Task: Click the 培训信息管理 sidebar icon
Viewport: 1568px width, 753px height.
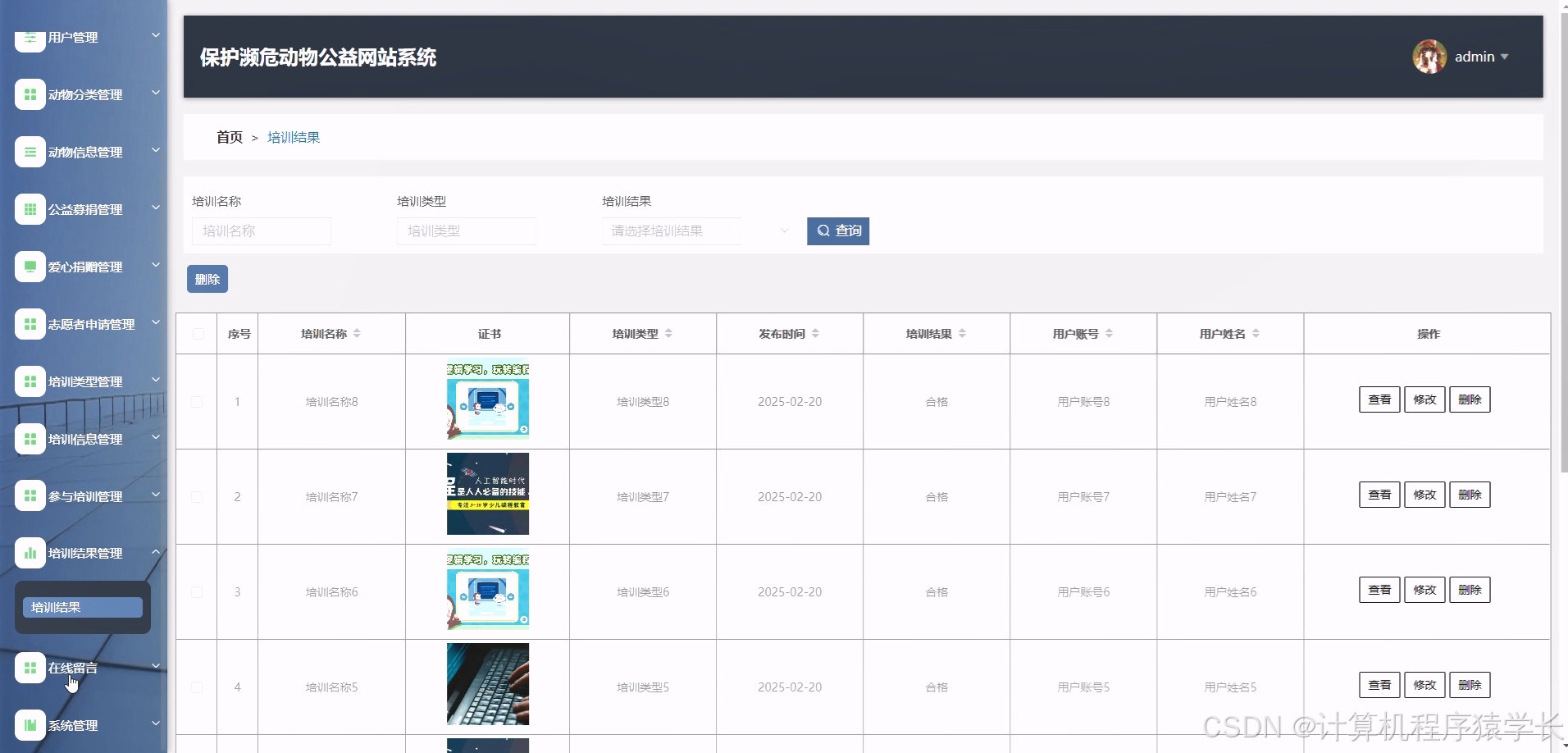Action: pos(30,439)
